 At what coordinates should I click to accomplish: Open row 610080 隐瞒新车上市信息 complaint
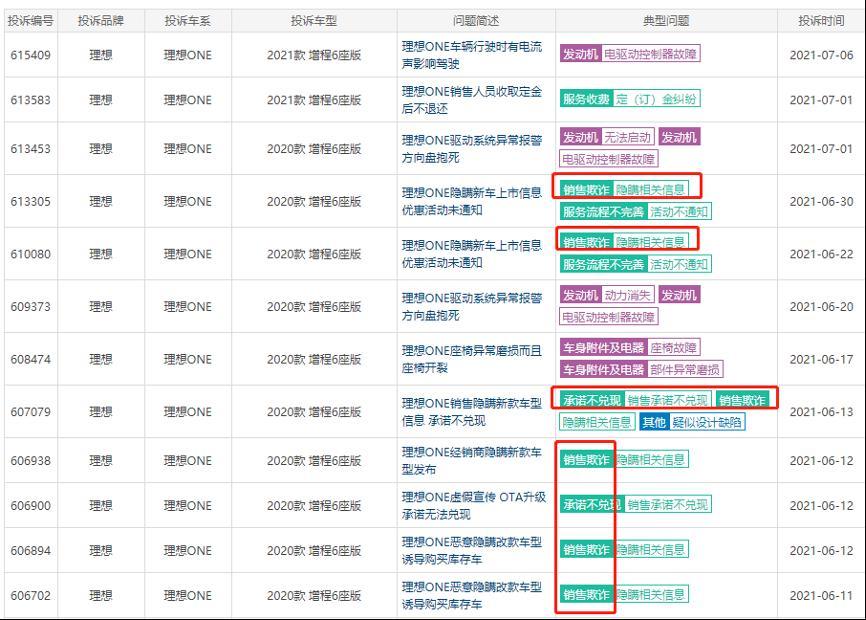(472, 254)
